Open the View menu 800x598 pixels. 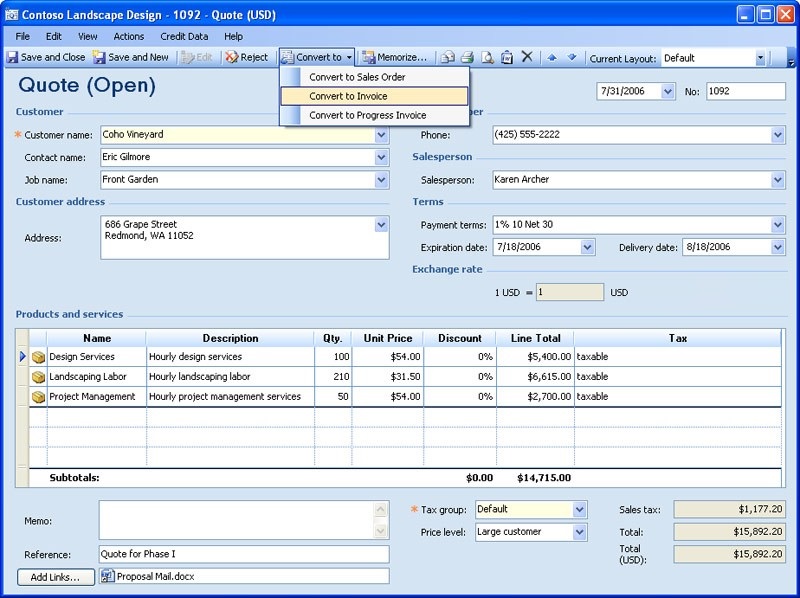coord(88,36)
